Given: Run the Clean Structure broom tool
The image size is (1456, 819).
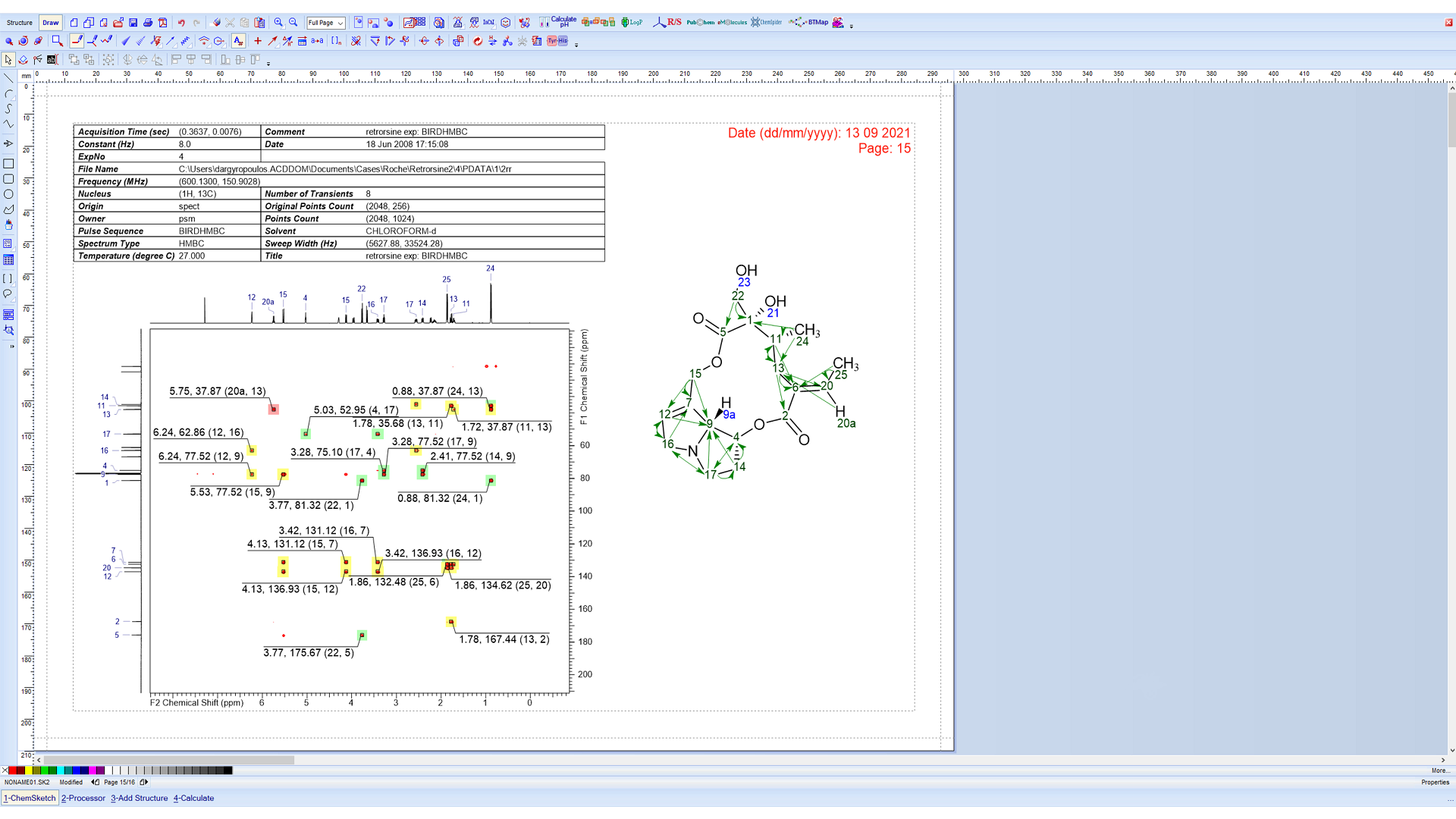Looking at the screenshot, I should click(x=478, y=41).
